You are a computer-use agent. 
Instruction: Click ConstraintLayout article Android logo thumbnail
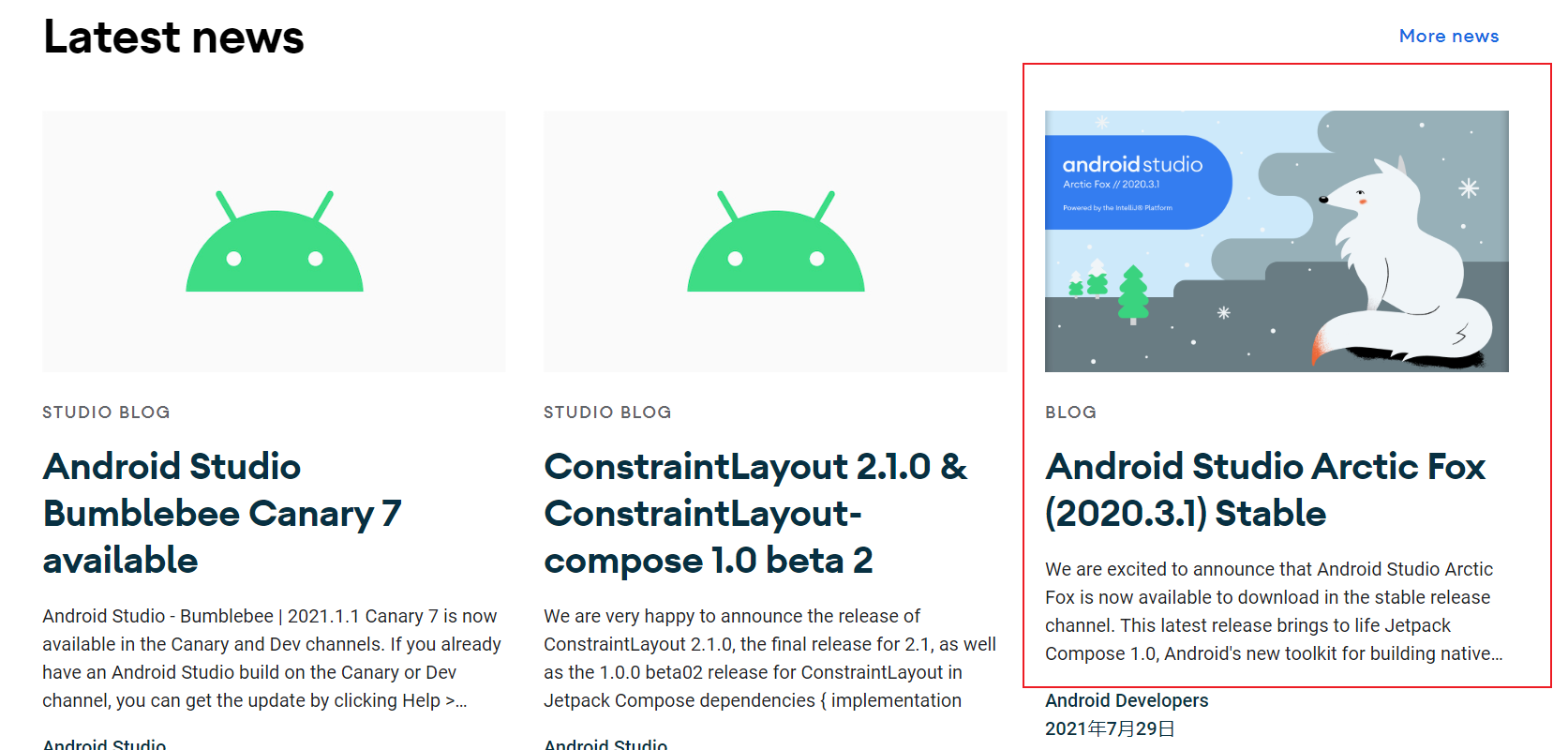click(x=775, y=241)
